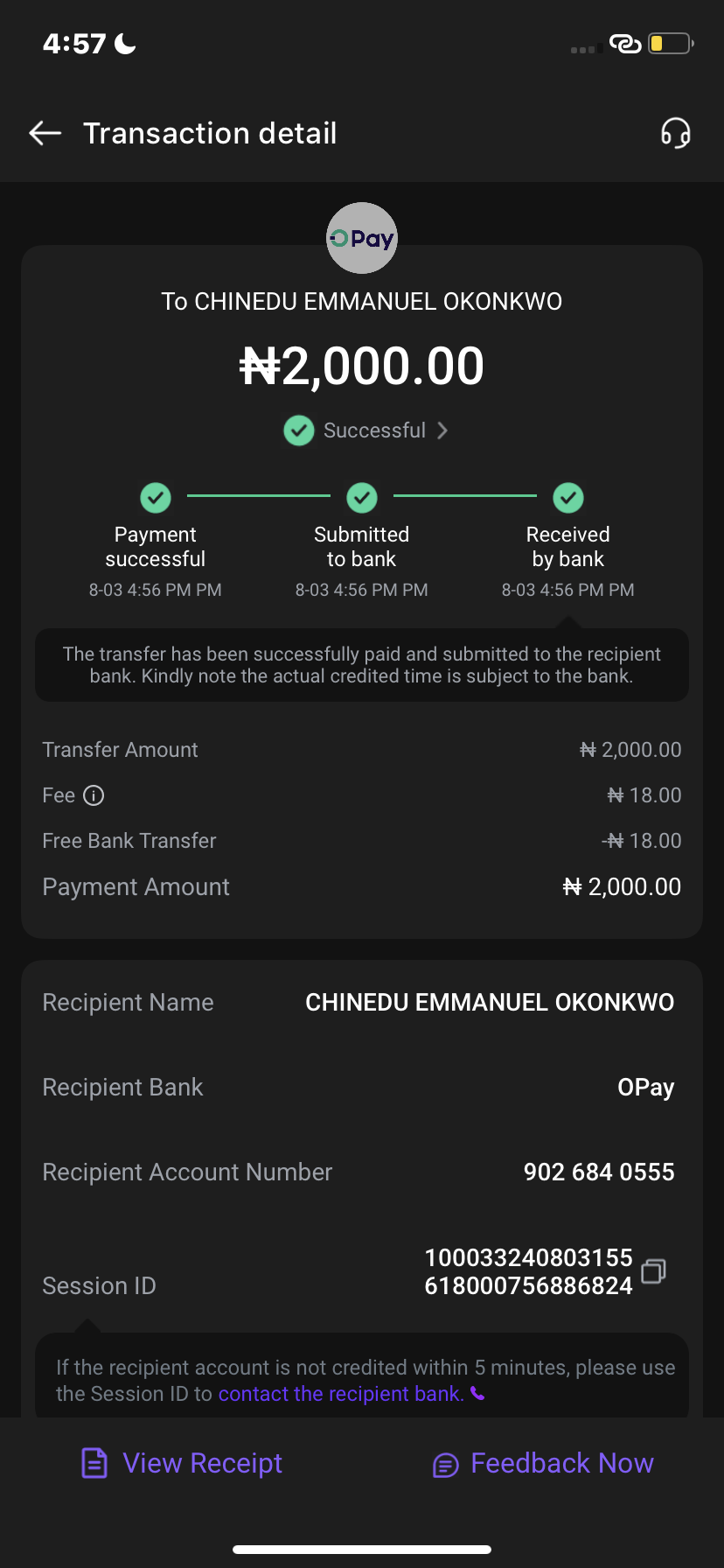Select the Submitted to bank step checkmark
The width and height of the screenshot is (724, 1568).
click(362, 498)
